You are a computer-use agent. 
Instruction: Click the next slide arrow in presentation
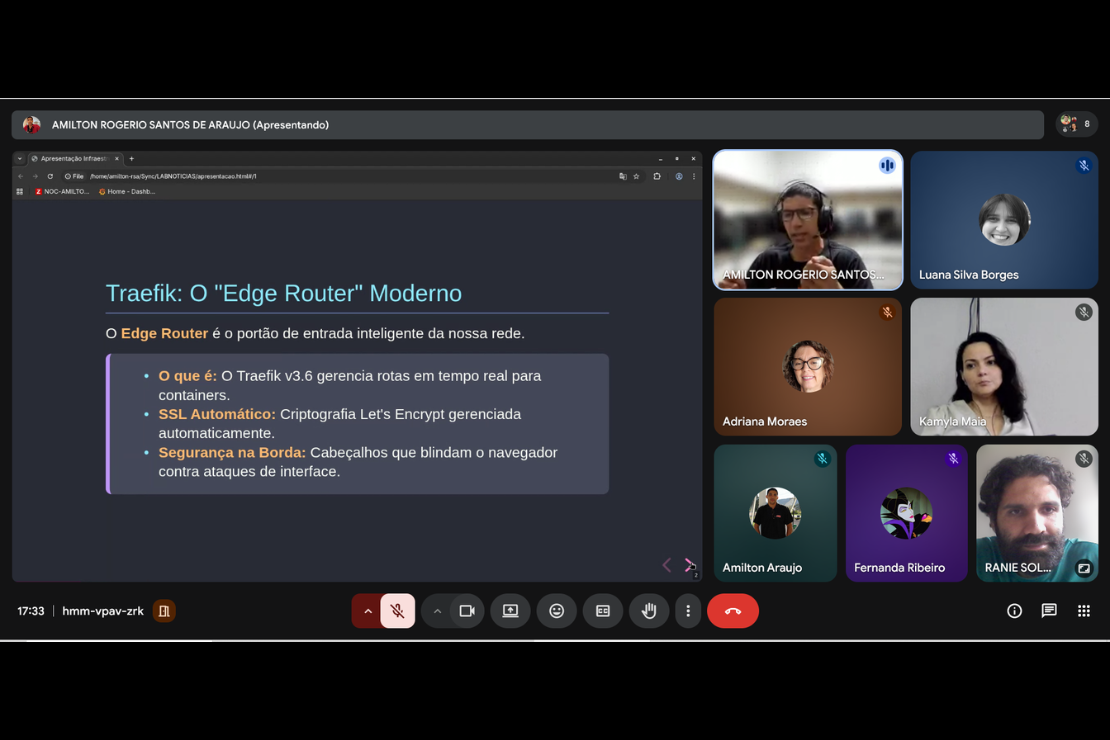688,565
